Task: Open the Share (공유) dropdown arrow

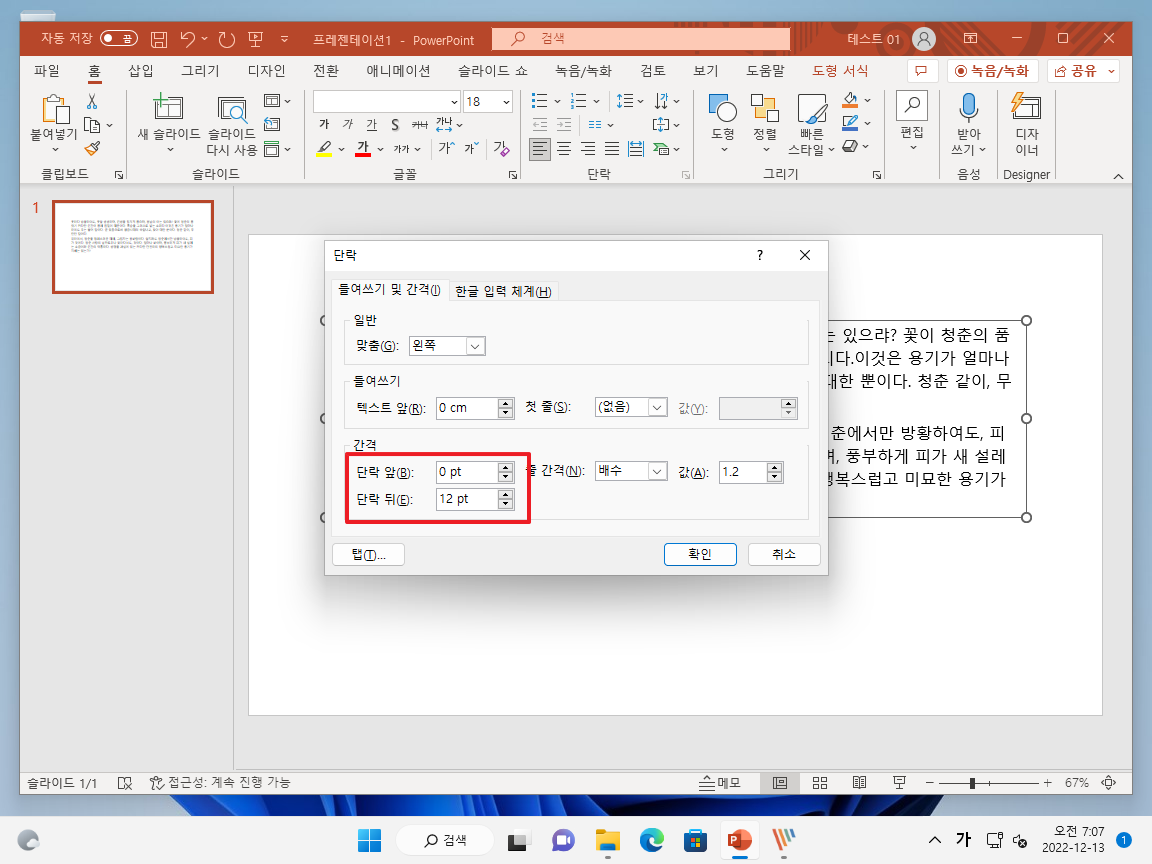Action: [x=1112, y=71]
